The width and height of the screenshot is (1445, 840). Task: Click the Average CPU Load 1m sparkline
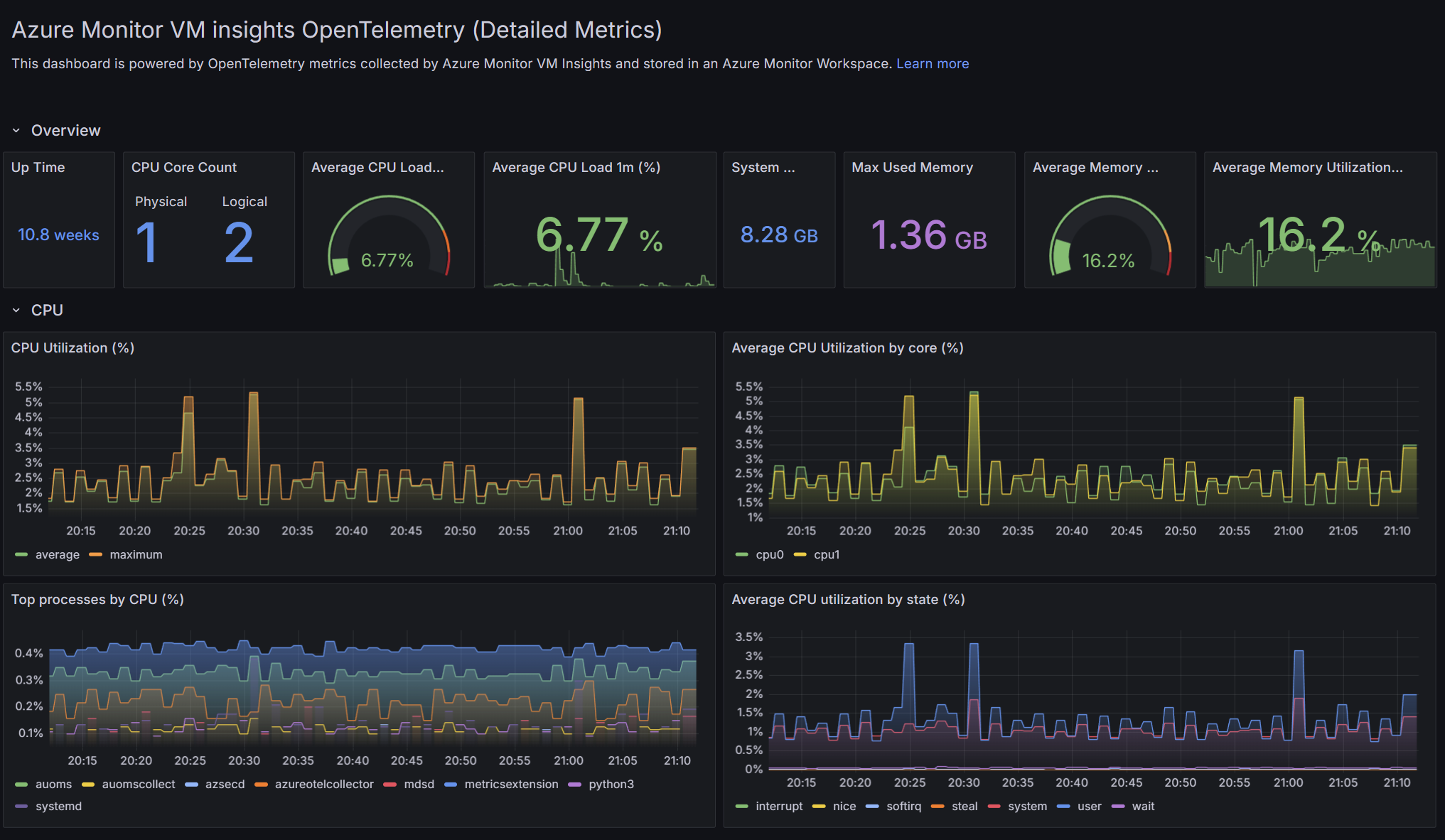point(600,274)
